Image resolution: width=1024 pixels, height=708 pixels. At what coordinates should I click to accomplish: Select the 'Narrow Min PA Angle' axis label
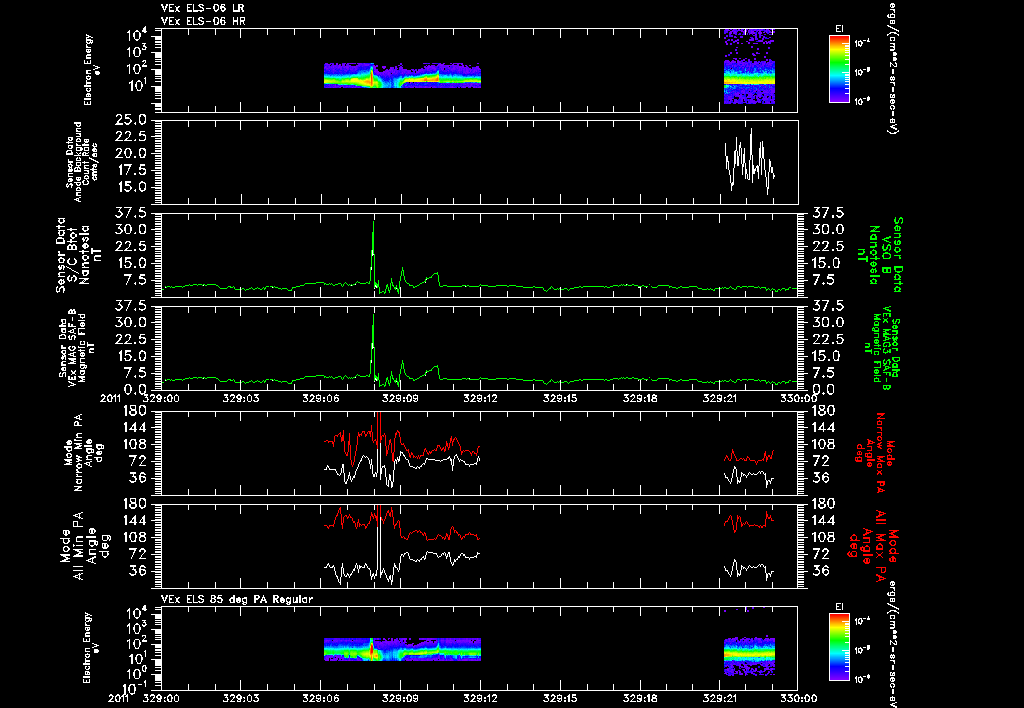(x=84, y=453)
